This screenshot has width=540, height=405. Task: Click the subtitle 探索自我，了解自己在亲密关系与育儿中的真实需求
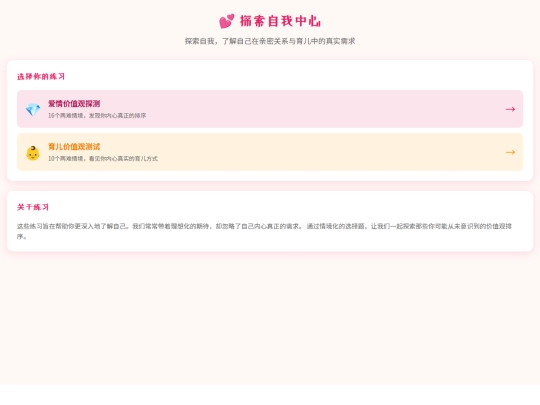[x=270, y=41]
